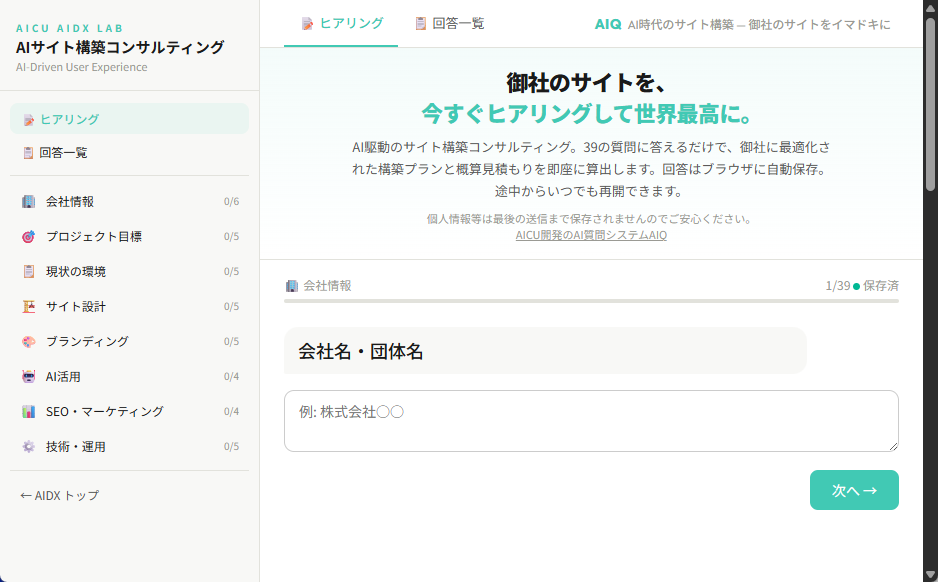Select the サイト設計 layout icon

click(x=31, y=306)
